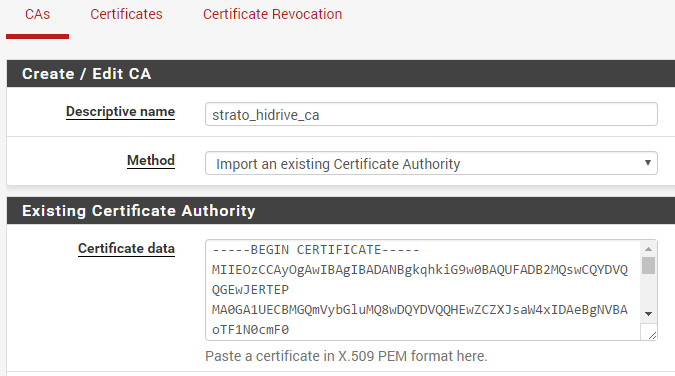This screenshot has width=675, height=376.
Task: Place cursor on the QGEwJERTEP line
Action: 250,290
